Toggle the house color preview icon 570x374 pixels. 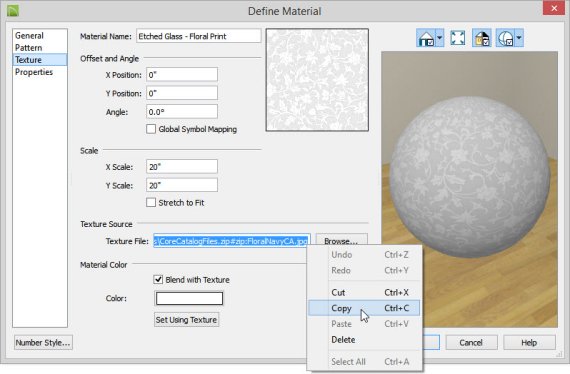pyautogui.click(x=482, y=38)
